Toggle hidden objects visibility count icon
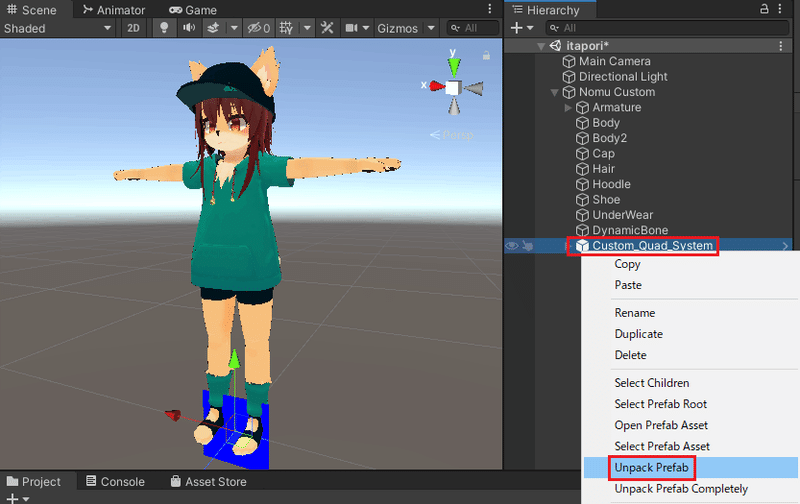Screen dimensions: 800x504 (x=259, y=28)
